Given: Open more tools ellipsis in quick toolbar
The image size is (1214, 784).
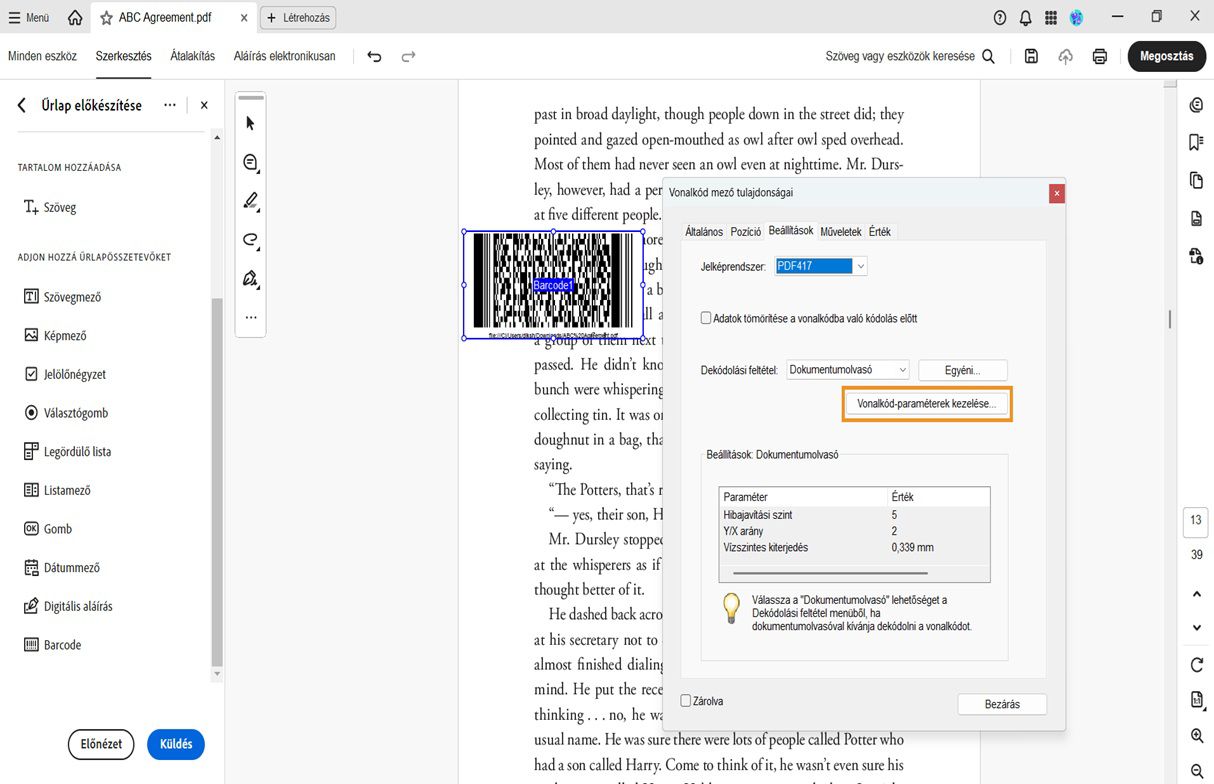Looking at the screenshot, I should pos(251,317).
